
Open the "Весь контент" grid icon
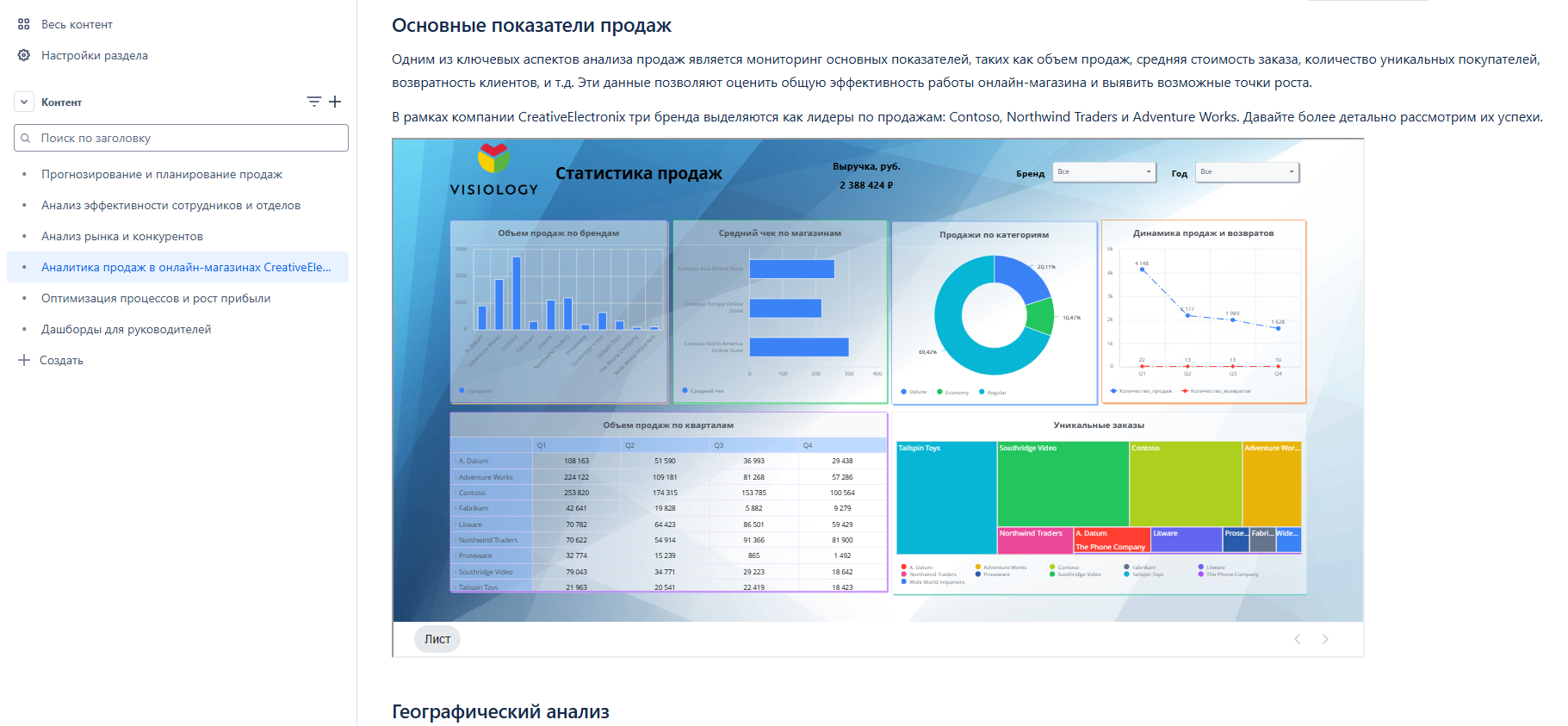[24, 24]
